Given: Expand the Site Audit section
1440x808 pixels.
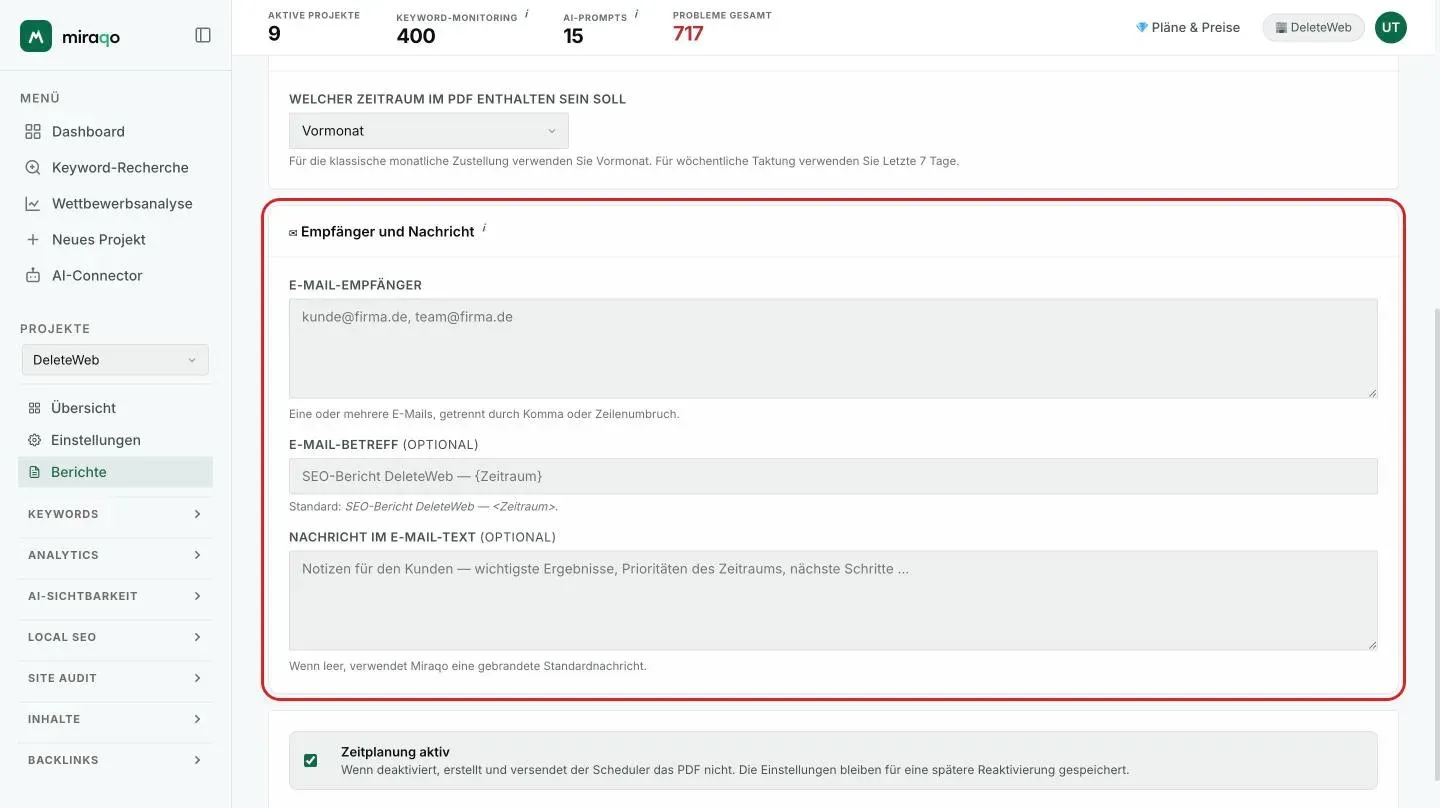Looking at the screenshot, I should [x=115, y=678].
